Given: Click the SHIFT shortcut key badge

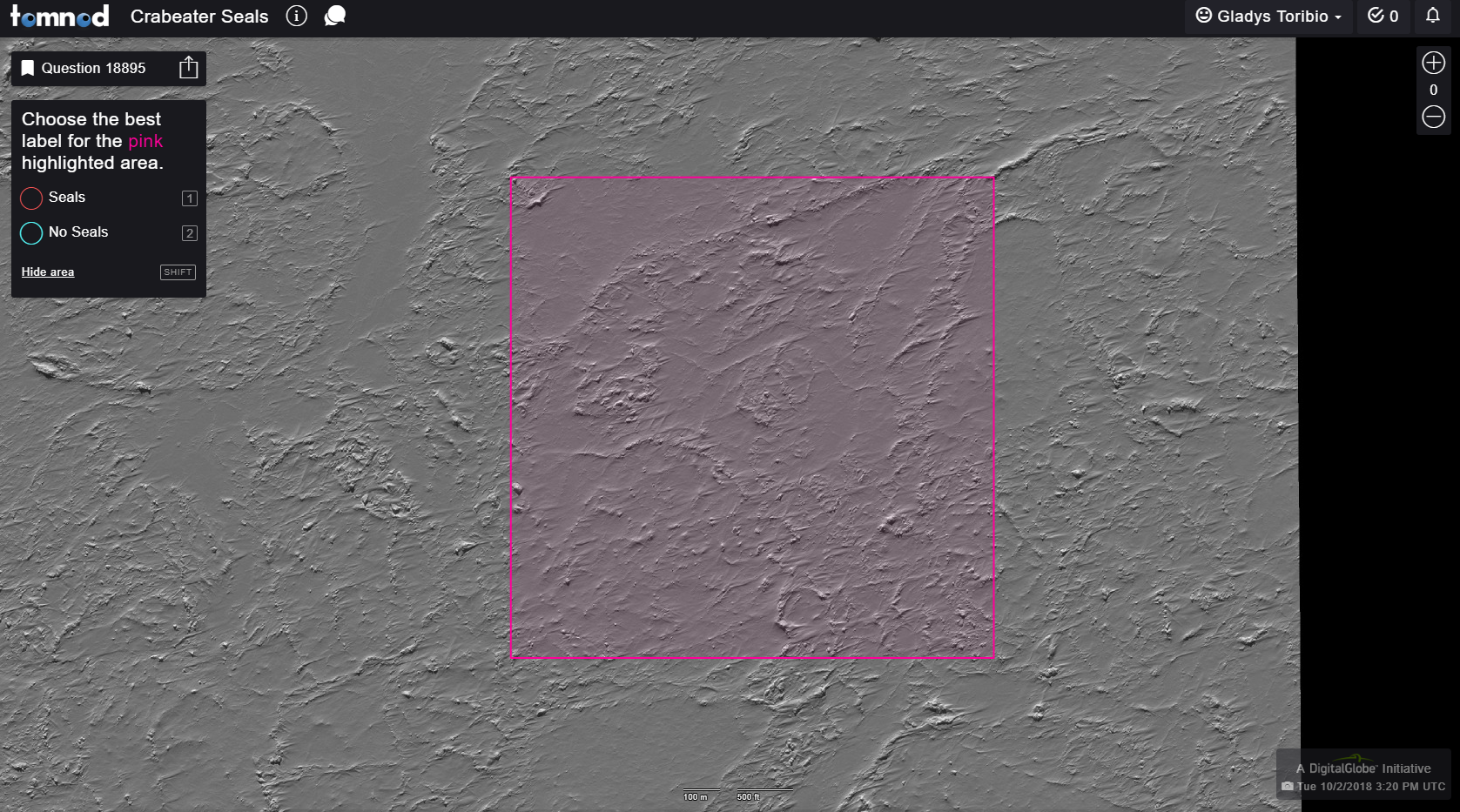Looking at the screenshot, I should tap(178, 272).
